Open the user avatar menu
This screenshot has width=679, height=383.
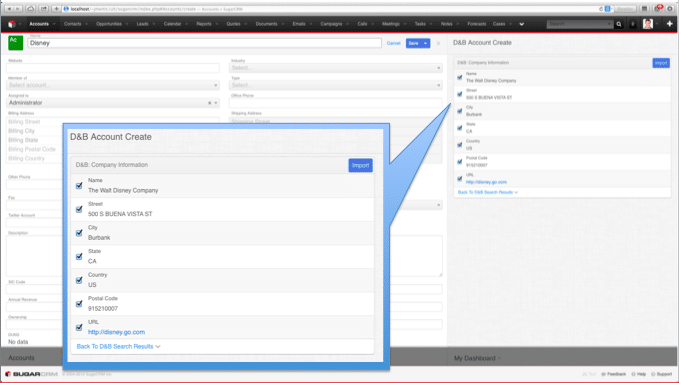tap(648, 24)
